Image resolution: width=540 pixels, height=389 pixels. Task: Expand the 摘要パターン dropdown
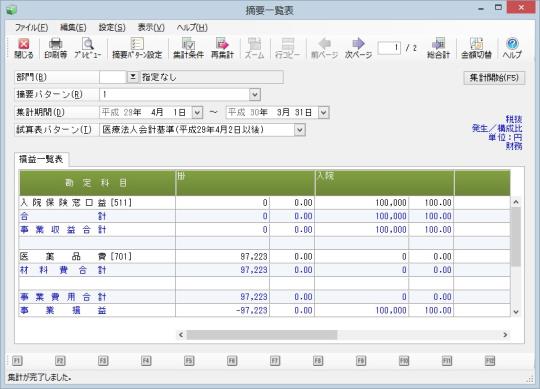pos(255,95)
